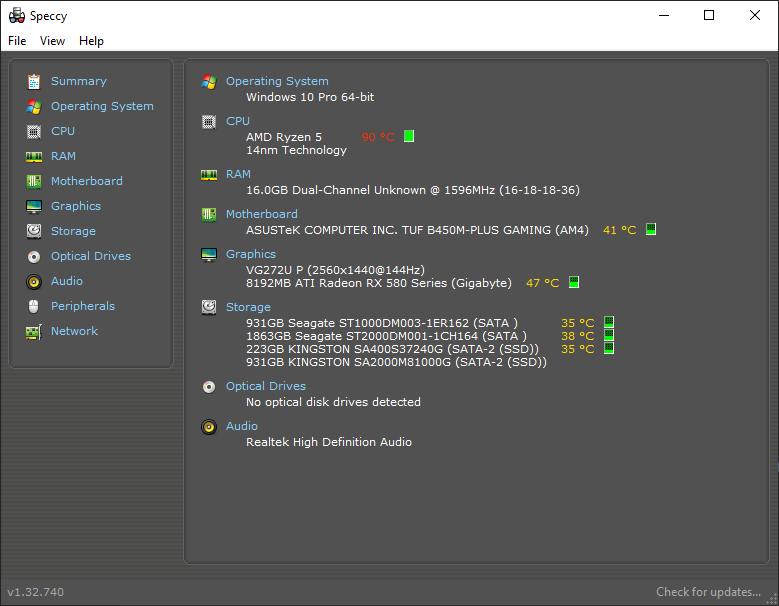This screenshot has height=606, width=779.
Task: Open the View menu
Action: [52, 41]
